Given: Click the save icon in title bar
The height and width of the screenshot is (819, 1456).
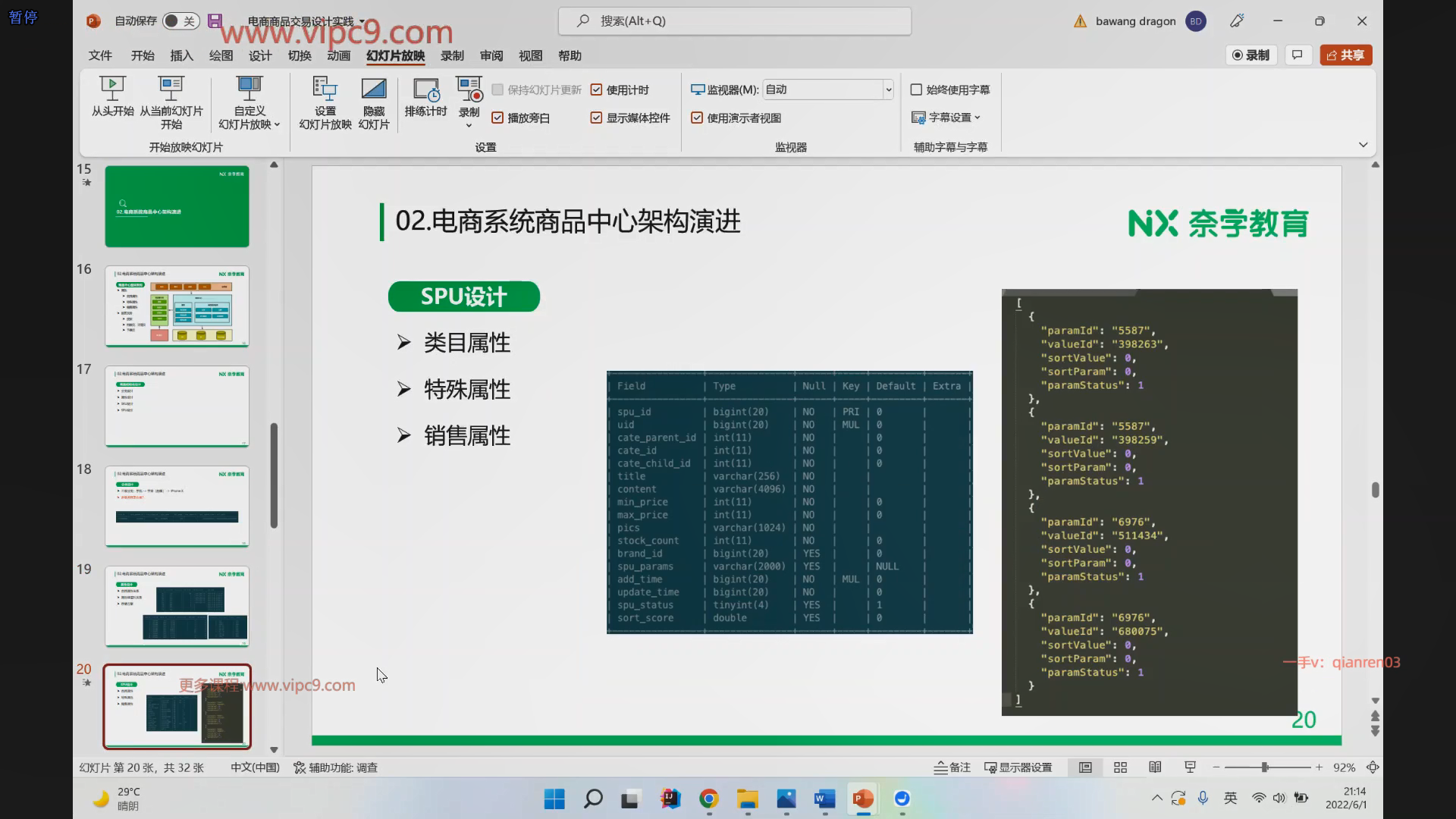Looking at the screenshot, I should pos(215,21).
